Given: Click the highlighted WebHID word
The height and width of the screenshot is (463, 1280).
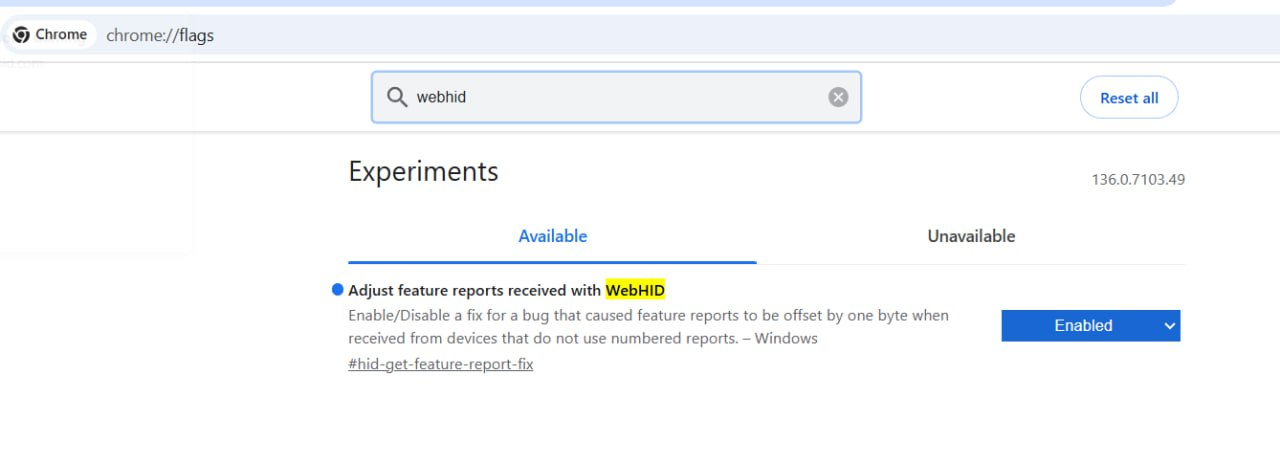Looking at the screenshot, I should point(635,290).
